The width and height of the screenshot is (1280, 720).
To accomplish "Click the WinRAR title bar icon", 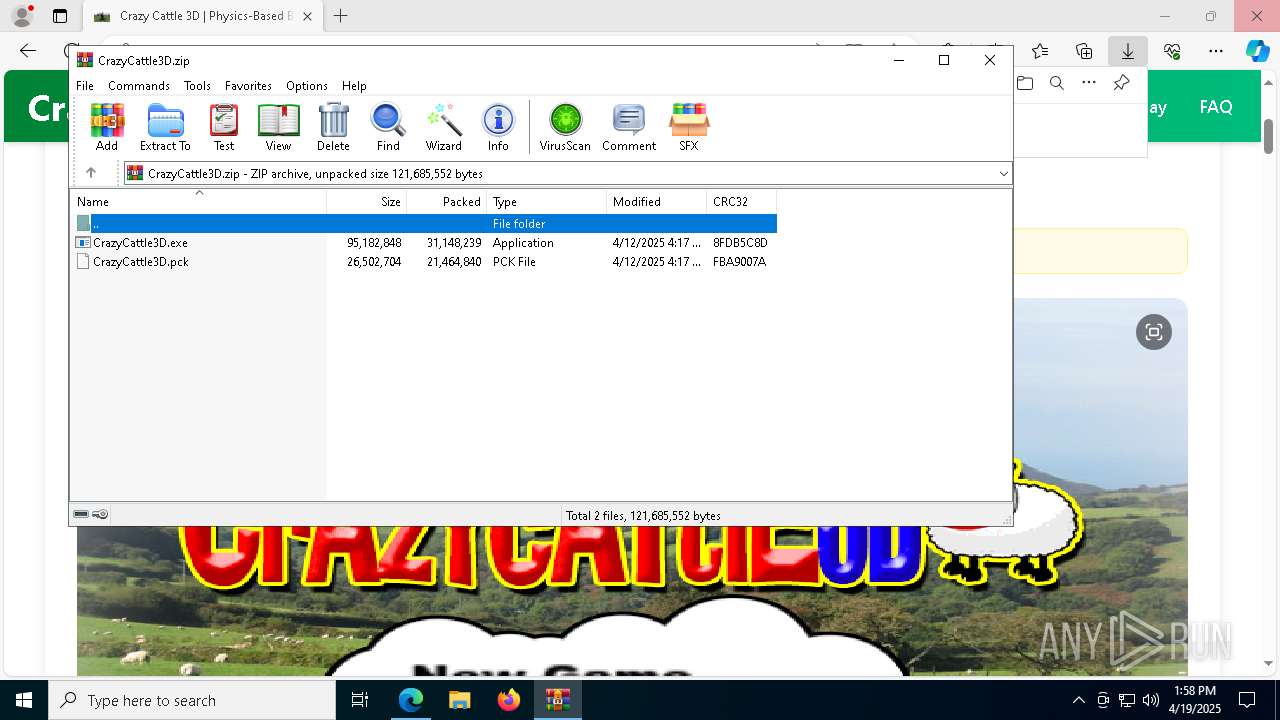I will pos(85,60).
